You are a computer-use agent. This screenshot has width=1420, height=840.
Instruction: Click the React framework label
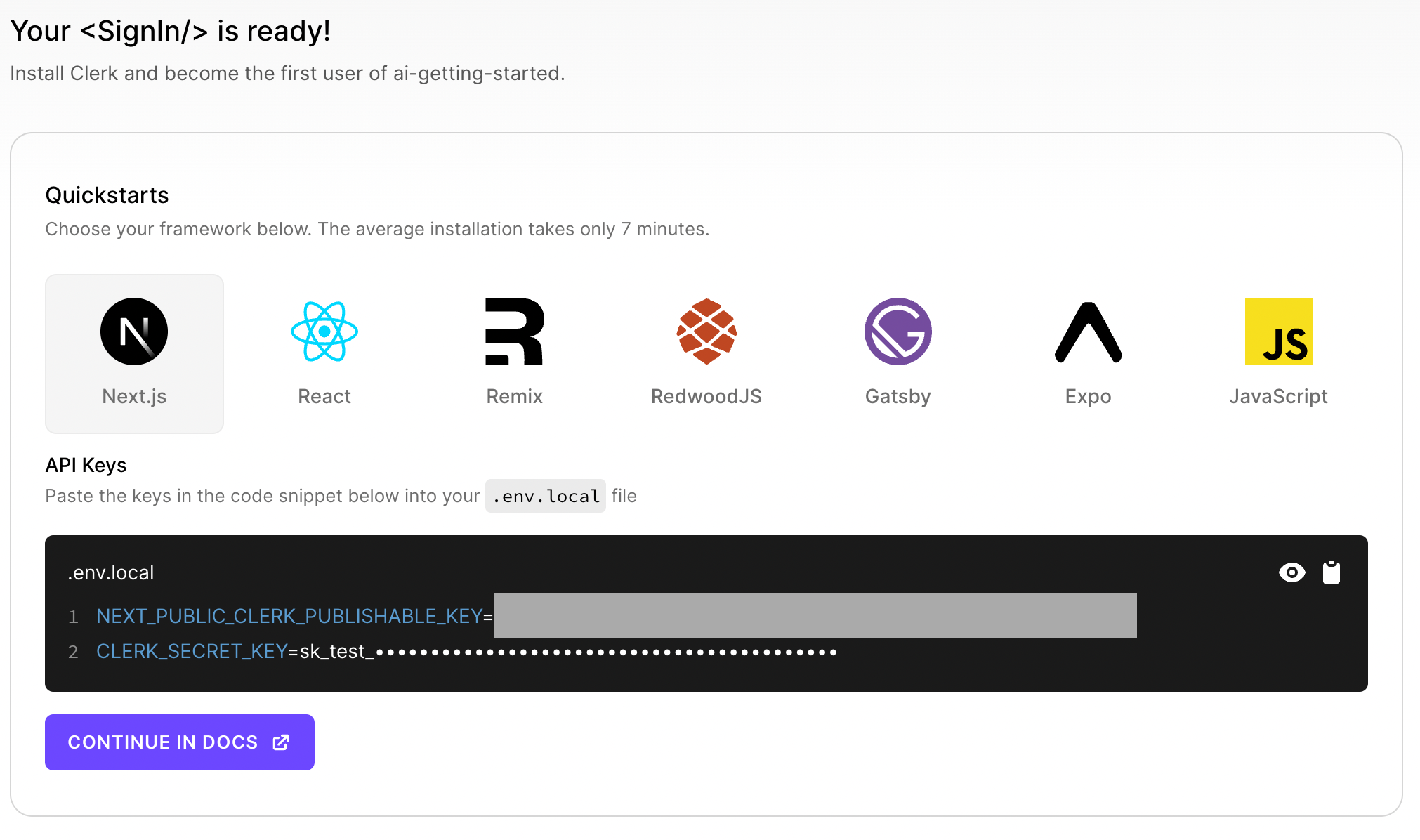tap(324, 396)
